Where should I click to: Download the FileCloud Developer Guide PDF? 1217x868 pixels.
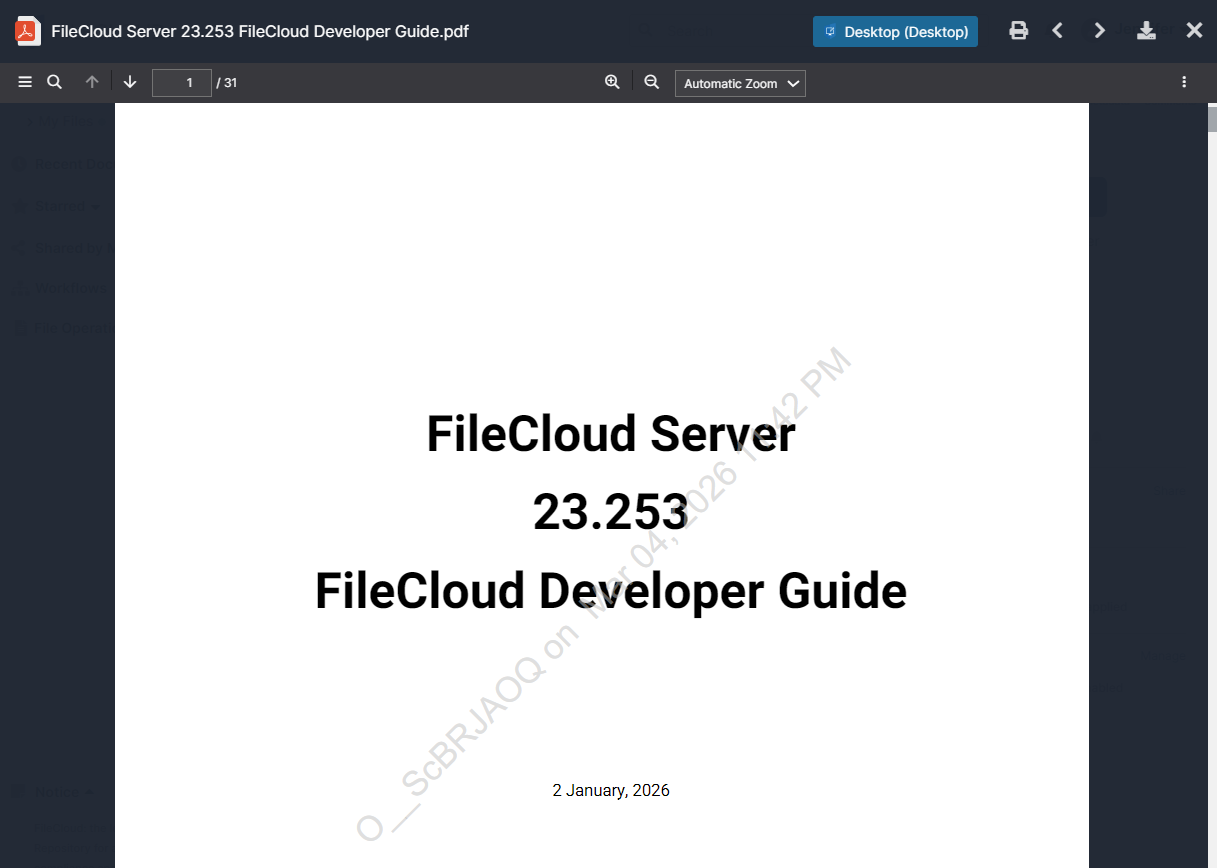1147,30
